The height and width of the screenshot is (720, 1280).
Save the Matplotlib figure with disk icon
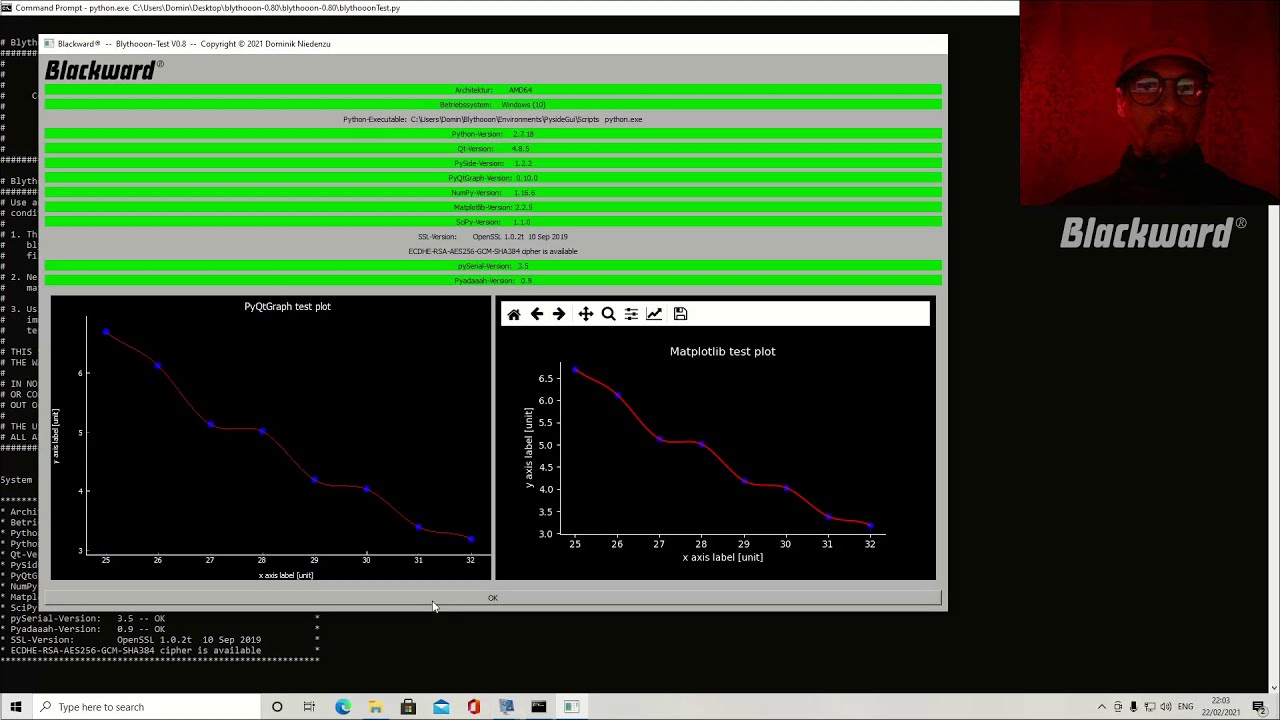click(680, 314)
